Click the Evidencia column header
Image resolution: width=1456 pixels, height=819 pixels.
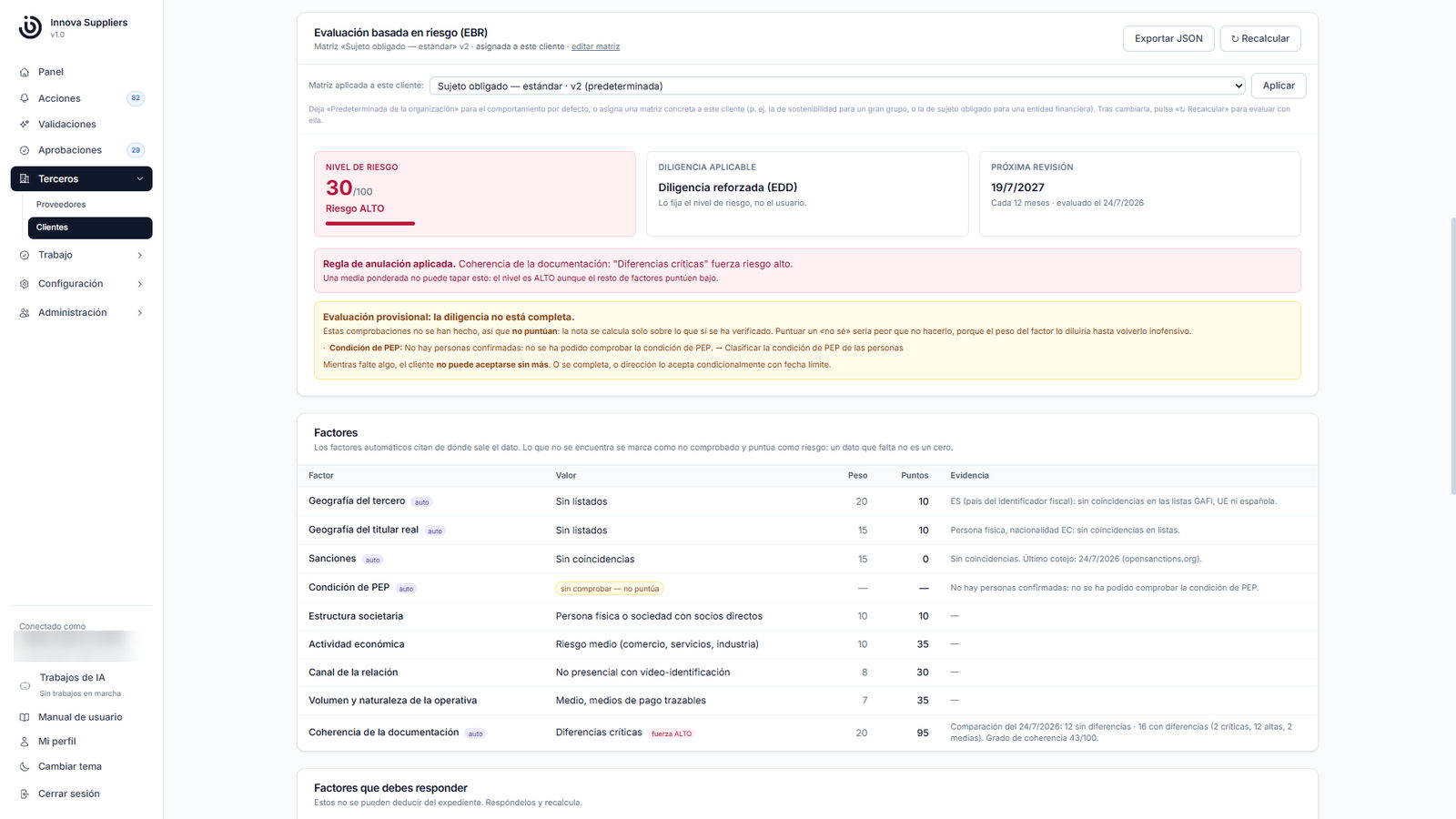[969, 476]
